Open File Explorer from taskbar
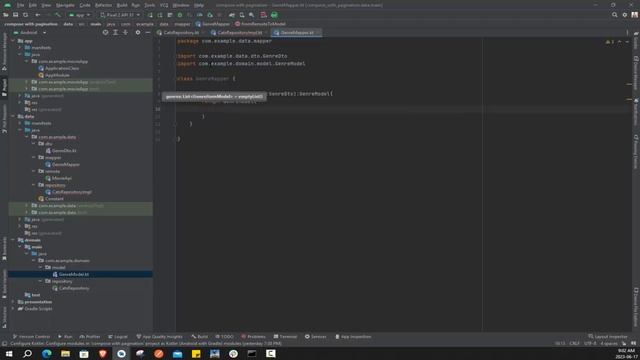 click(65, 353)
